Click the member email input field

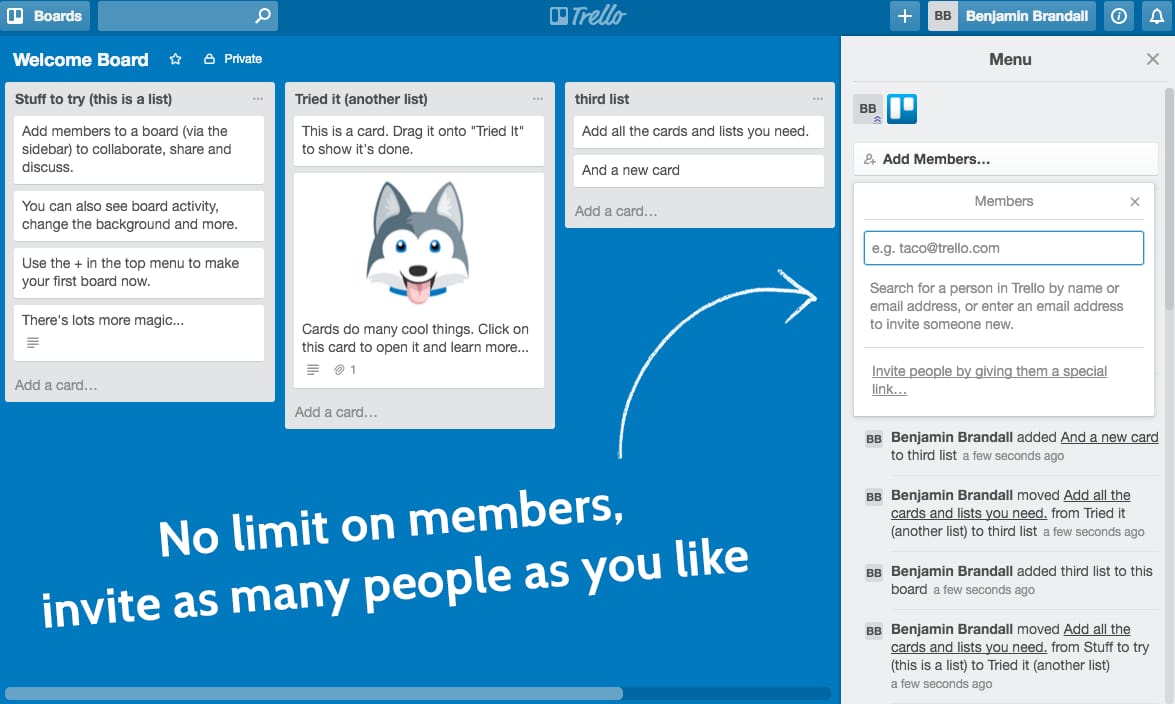coord(1003,248)
